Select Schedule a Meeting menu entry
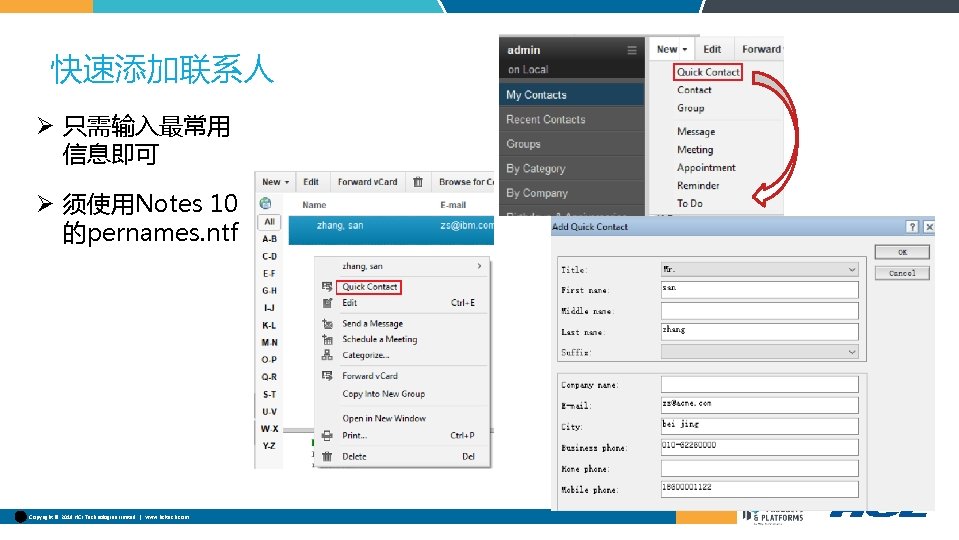 click(x=379, y=339)
